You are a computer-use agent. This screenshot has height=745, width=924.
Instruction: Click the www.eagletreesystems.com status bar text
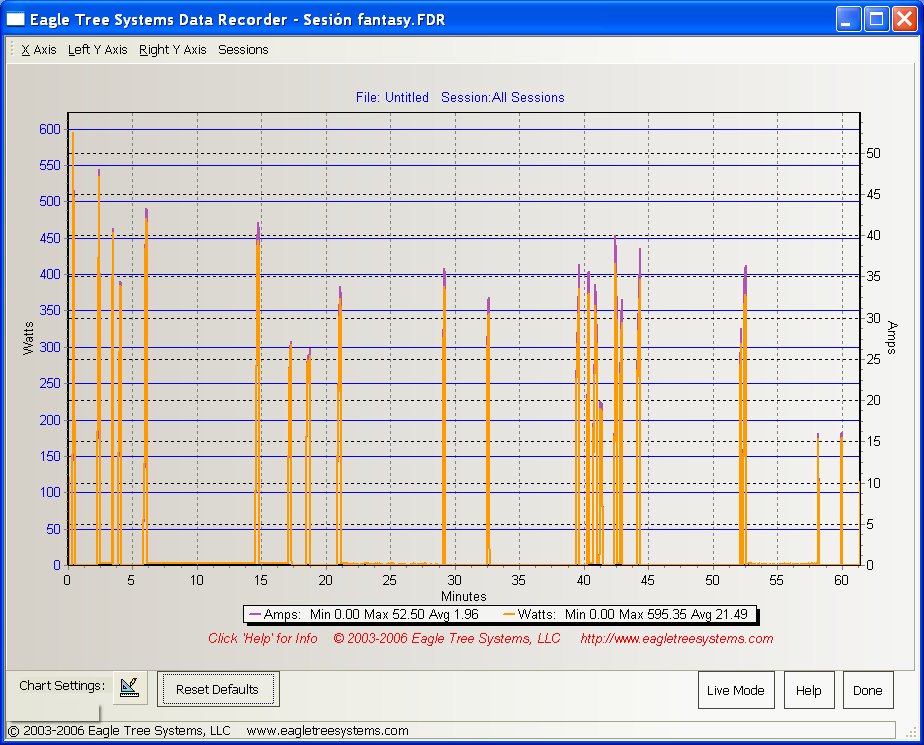coord(328,731)
